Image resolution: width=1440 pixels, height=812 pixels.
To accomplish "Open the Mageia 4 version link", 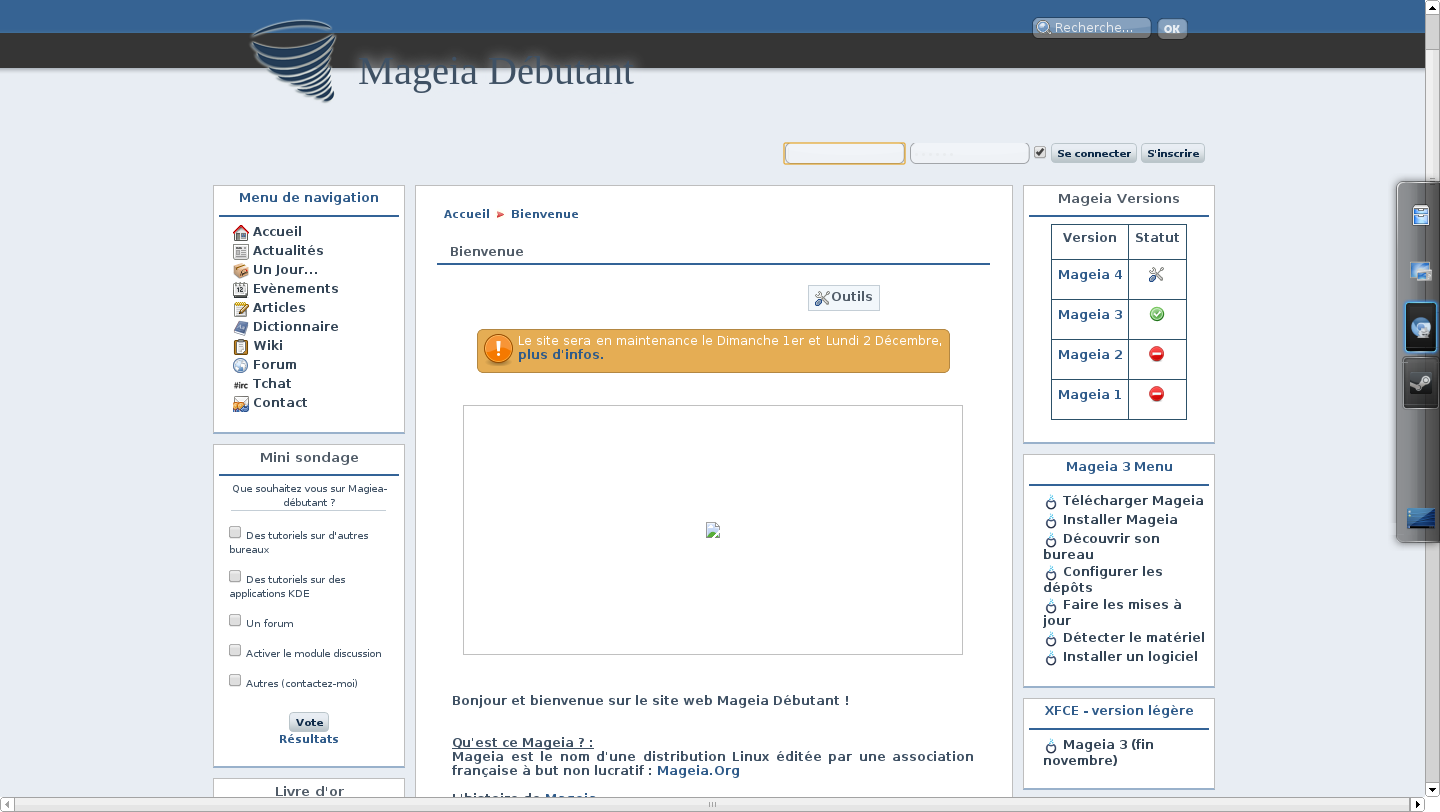I will (1090, 274).
